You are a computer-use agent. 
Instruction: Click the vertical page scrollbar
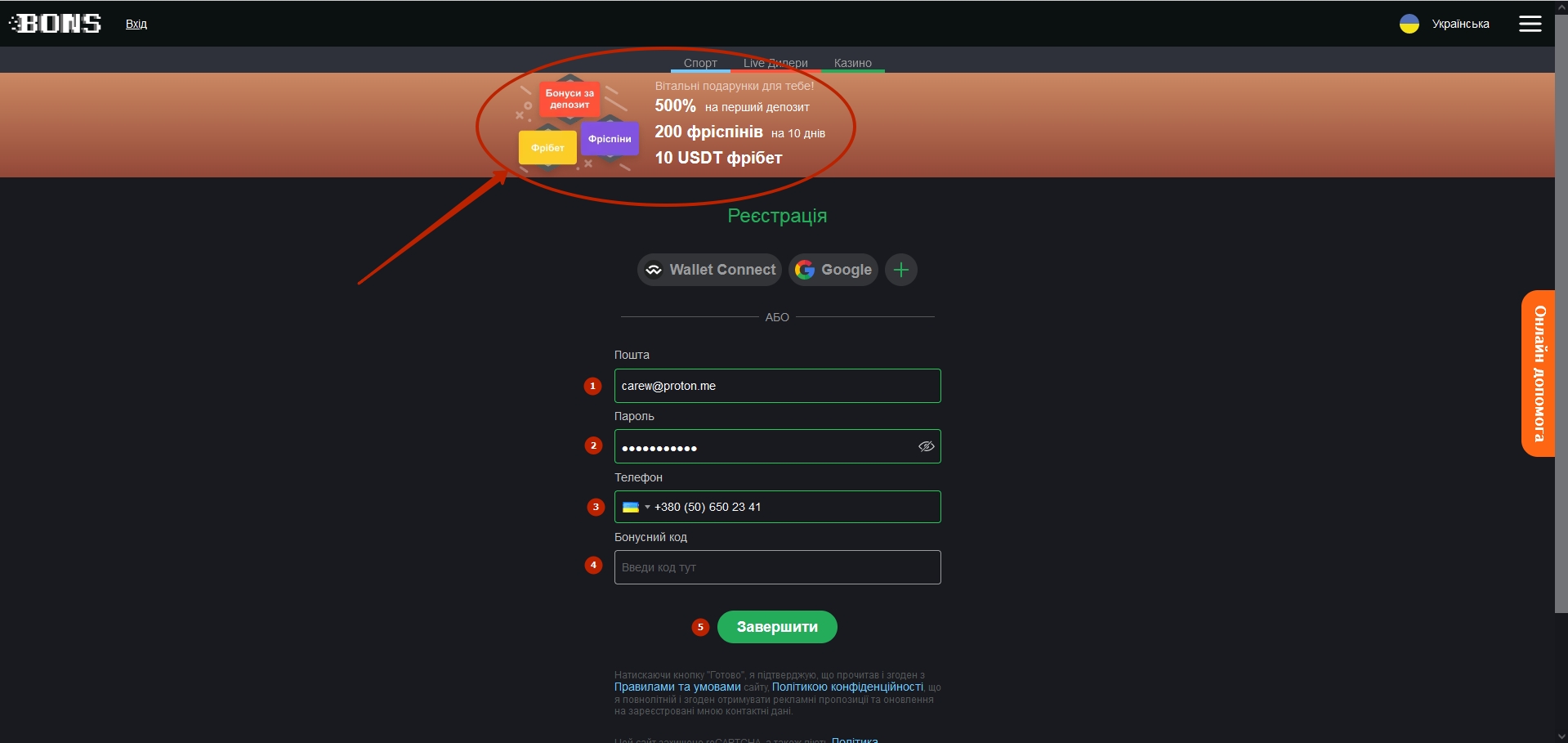click(x=1561, y=315)
